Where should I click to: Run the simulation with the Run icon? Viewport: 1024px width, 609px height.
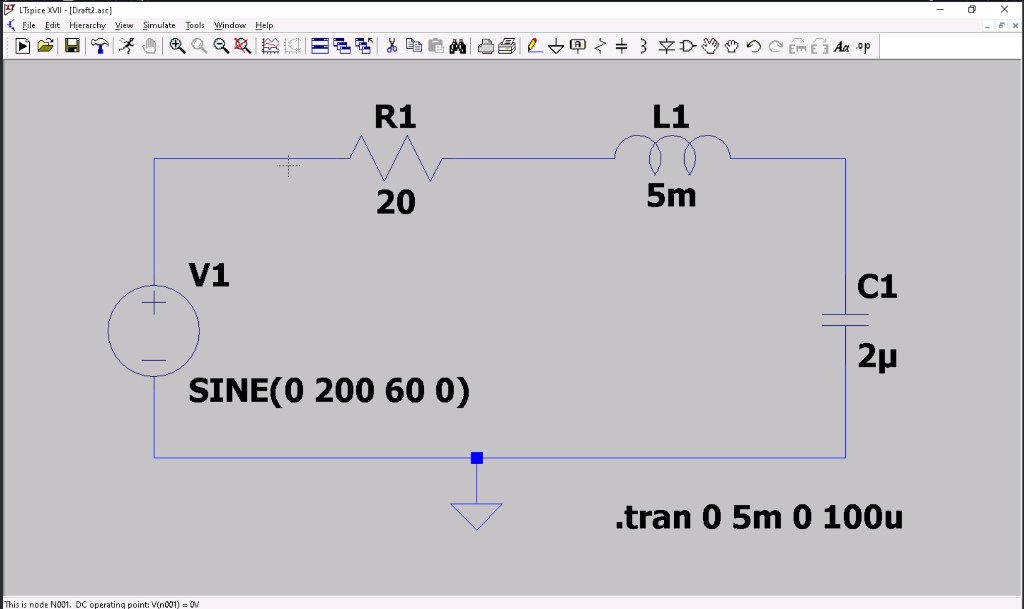pyautogui.click(x=22, y=45)
